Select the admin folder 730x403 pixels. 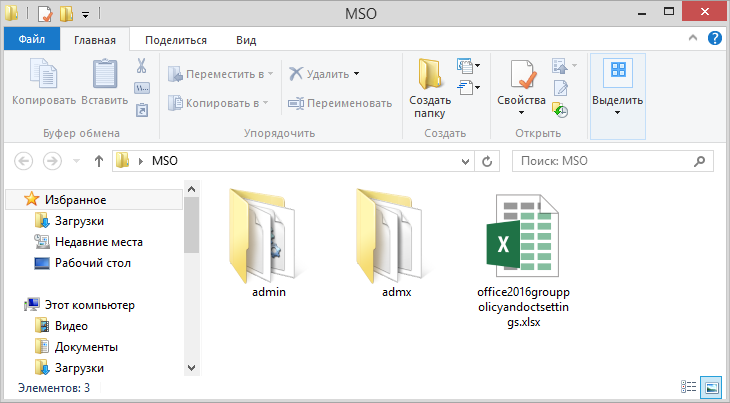point(267,243)
